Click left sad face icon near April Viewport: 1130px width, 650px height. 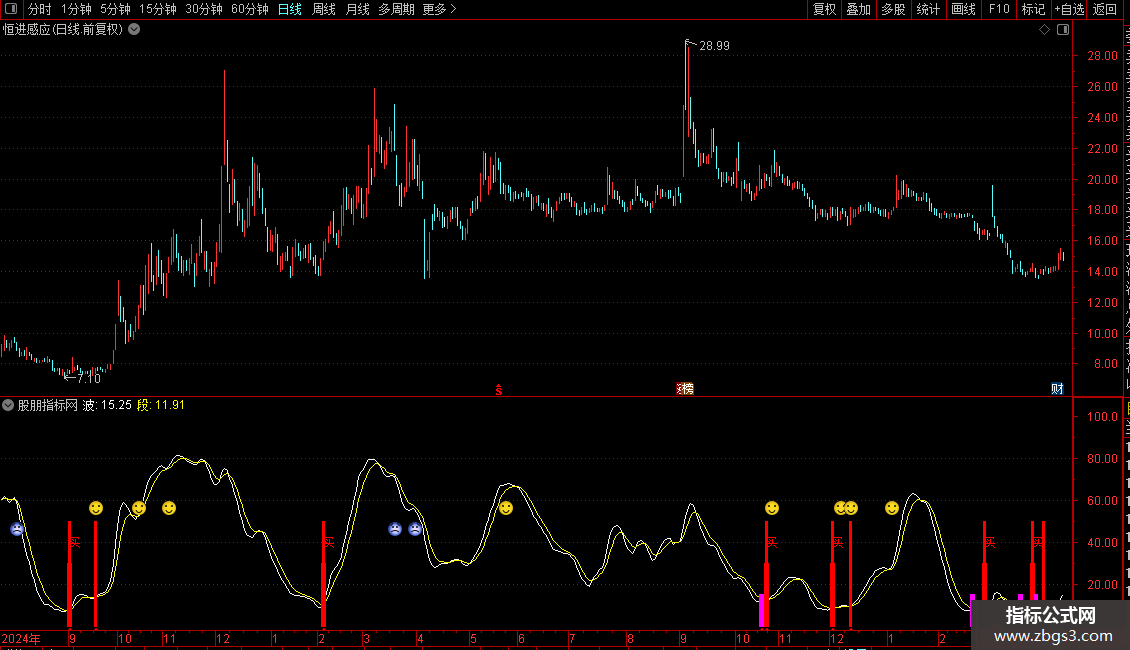click(395, 529)
